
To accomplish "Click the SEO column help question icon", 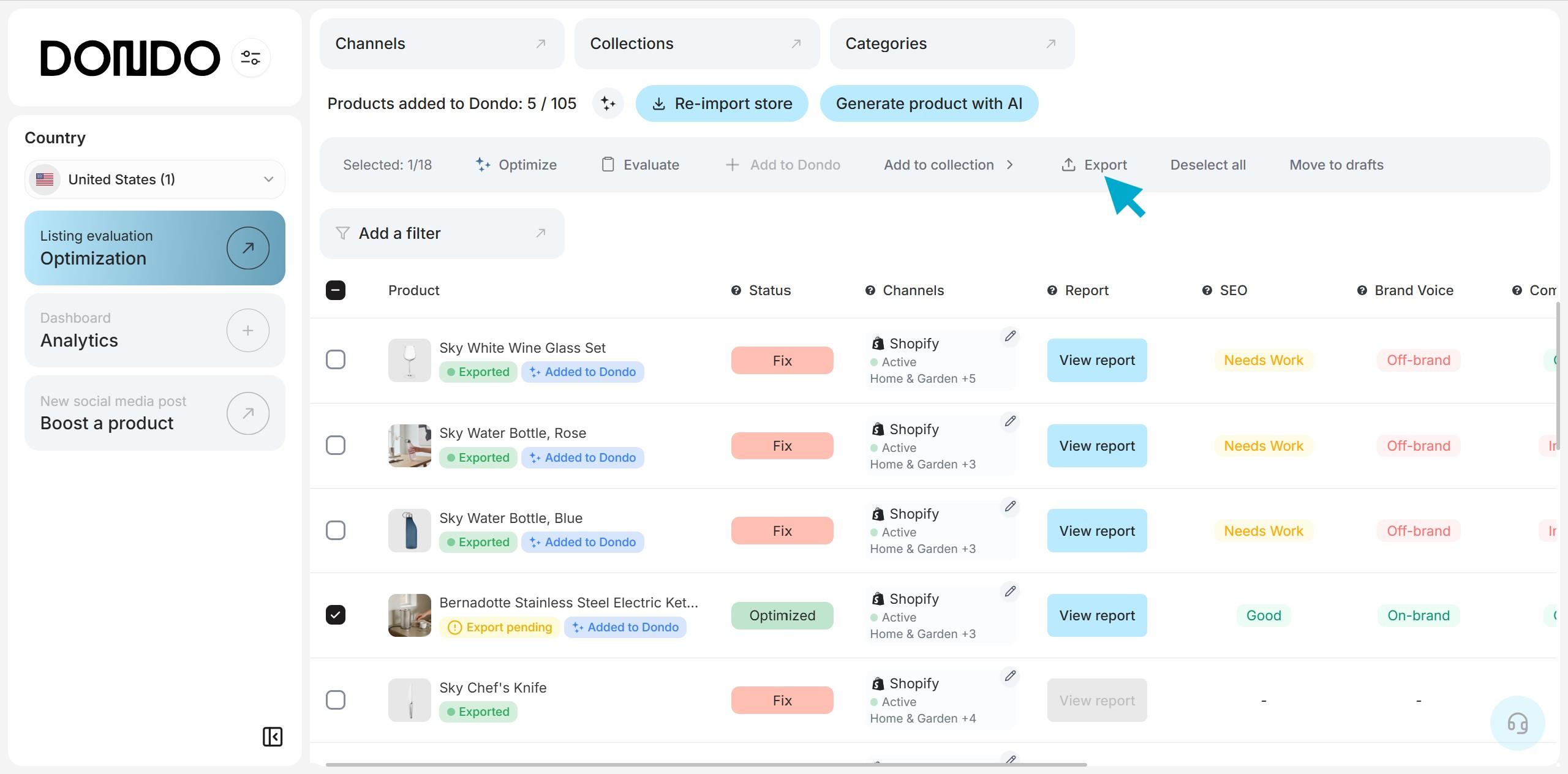I will pyautogui.click(x=1207, y=290).
